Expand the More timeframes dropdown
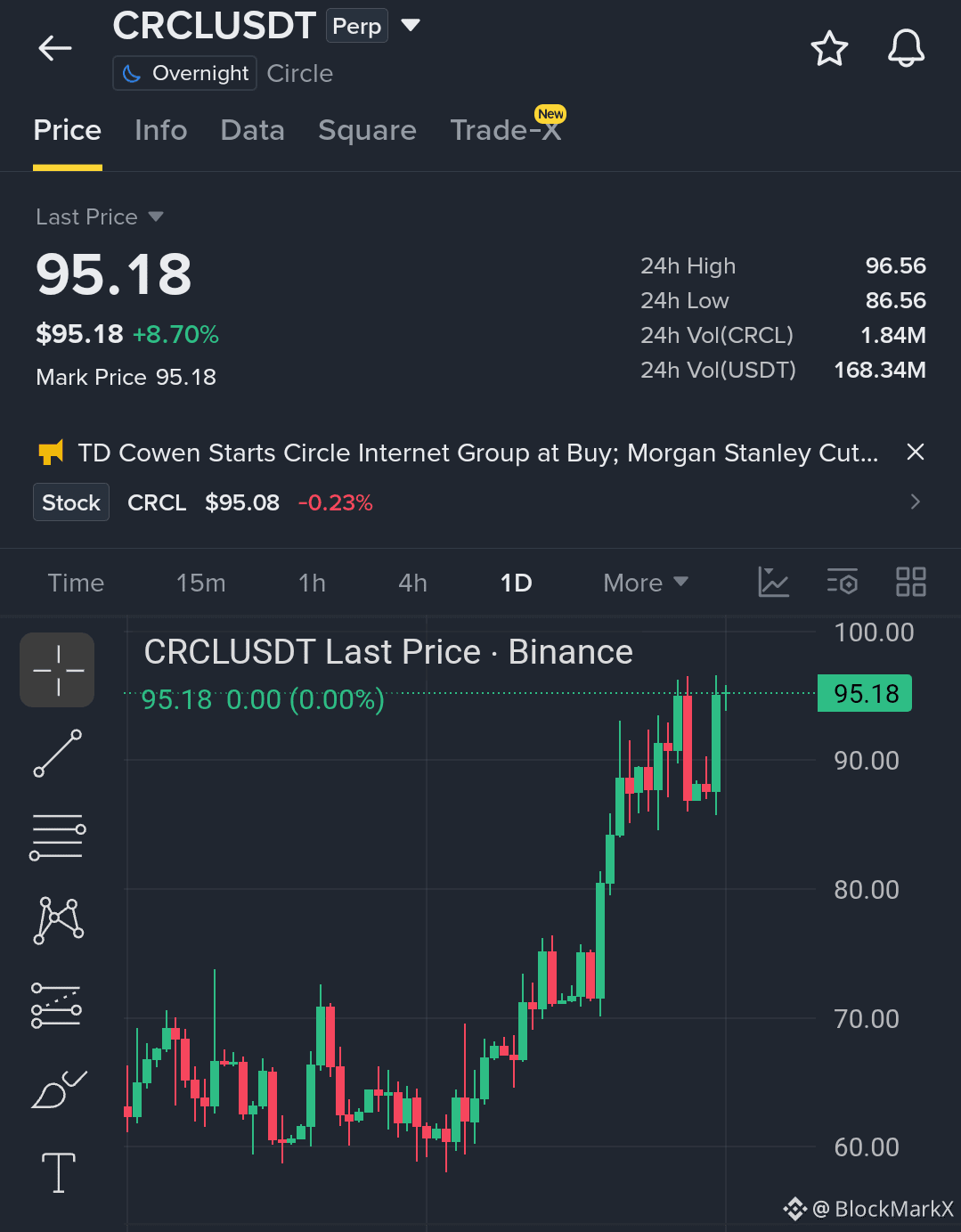Screen dimensions: 961x1232 point(646,583)
